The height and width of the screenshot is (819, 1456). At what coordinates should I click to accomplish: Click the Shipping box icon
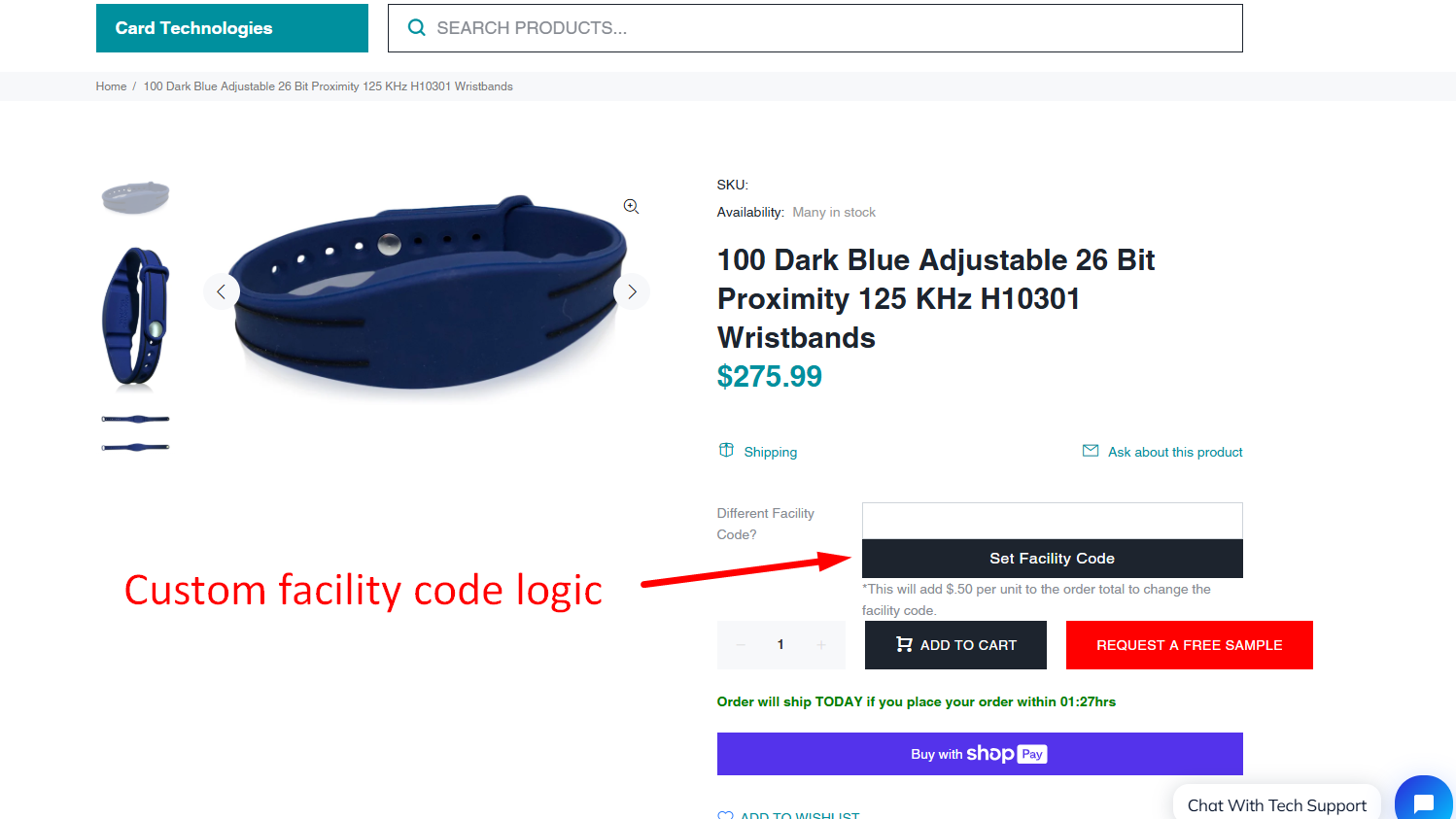[726, 450]
